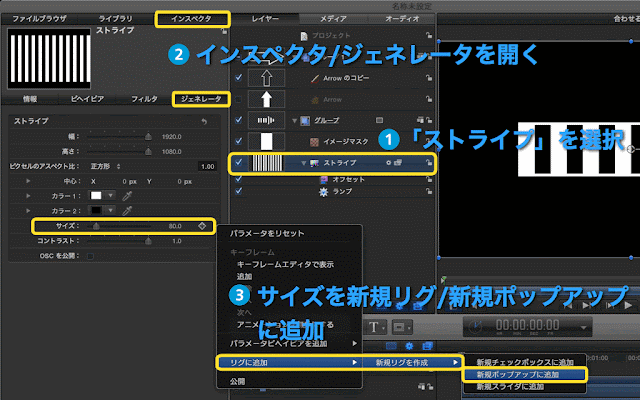The height and width of the screenshot is (400, 640).
Task: Uncheck the ランプ behavior checkbox
Action: pos(239,191)
